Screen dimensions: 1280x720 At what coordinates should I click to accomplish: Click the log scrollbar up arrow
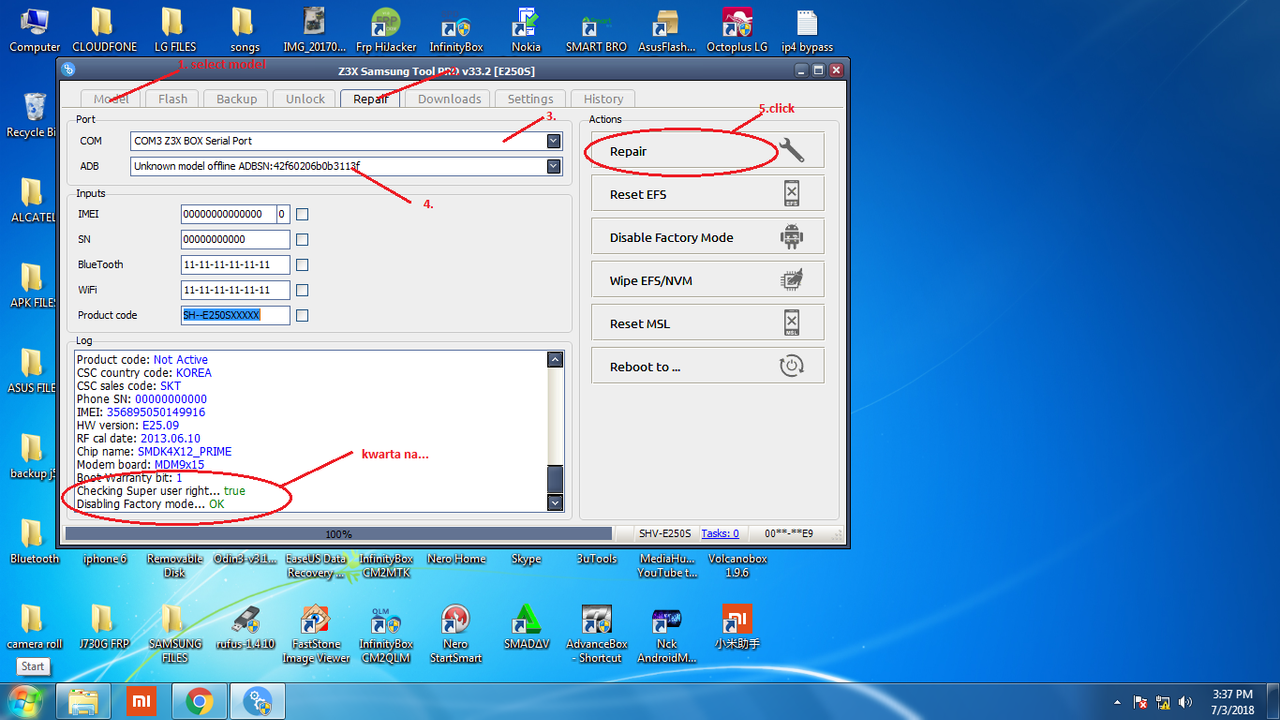tap(555, 360)
